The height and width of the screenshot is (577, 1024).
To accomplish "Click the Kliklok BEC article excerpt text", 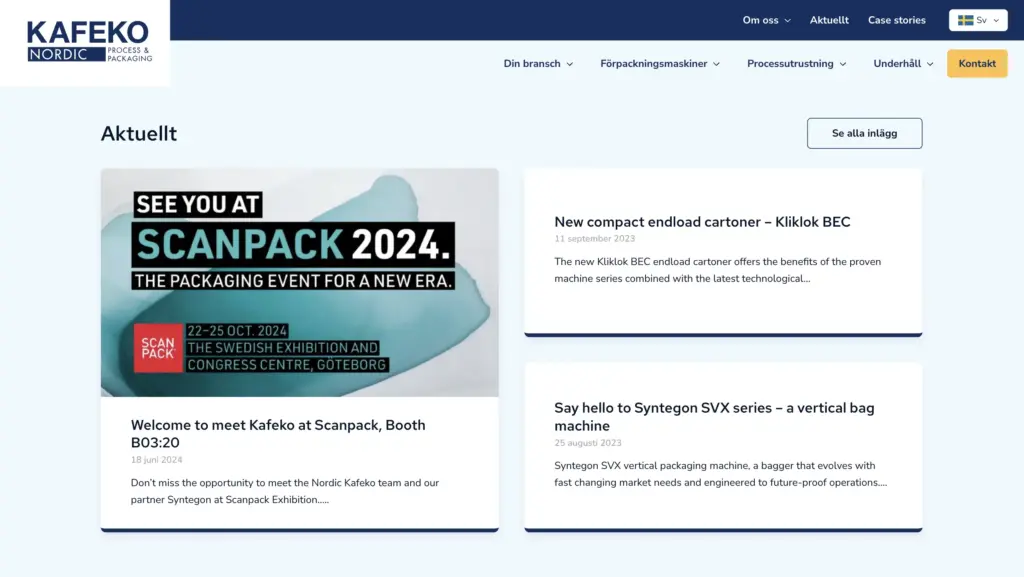I will click(x=718, y=270).
